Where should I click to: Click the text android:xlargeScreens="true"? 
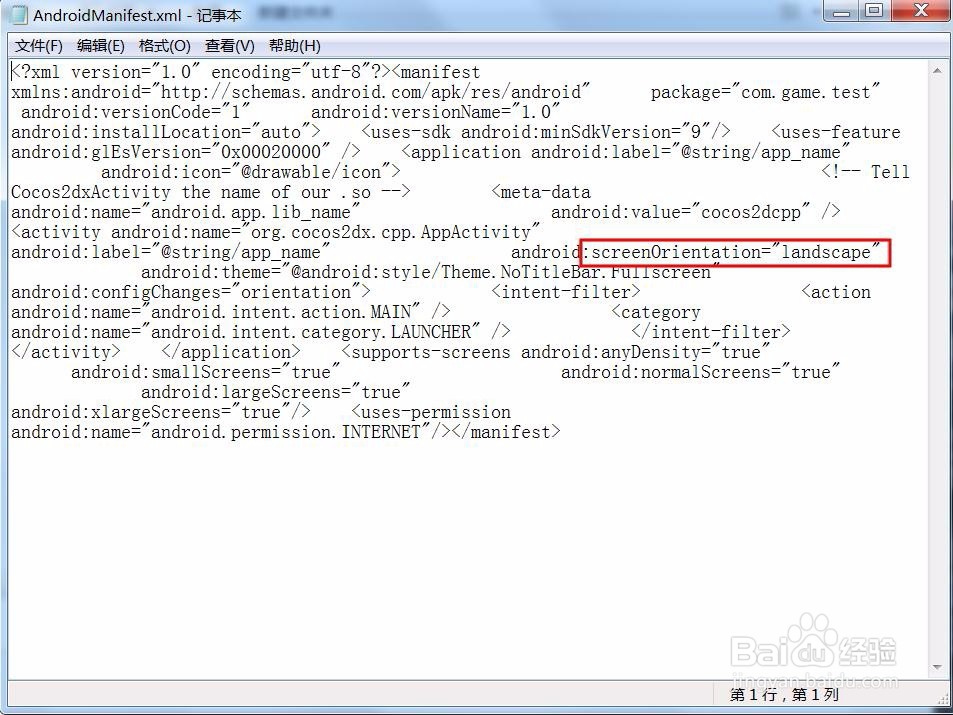pyautogui.click(x=151, y=413)
